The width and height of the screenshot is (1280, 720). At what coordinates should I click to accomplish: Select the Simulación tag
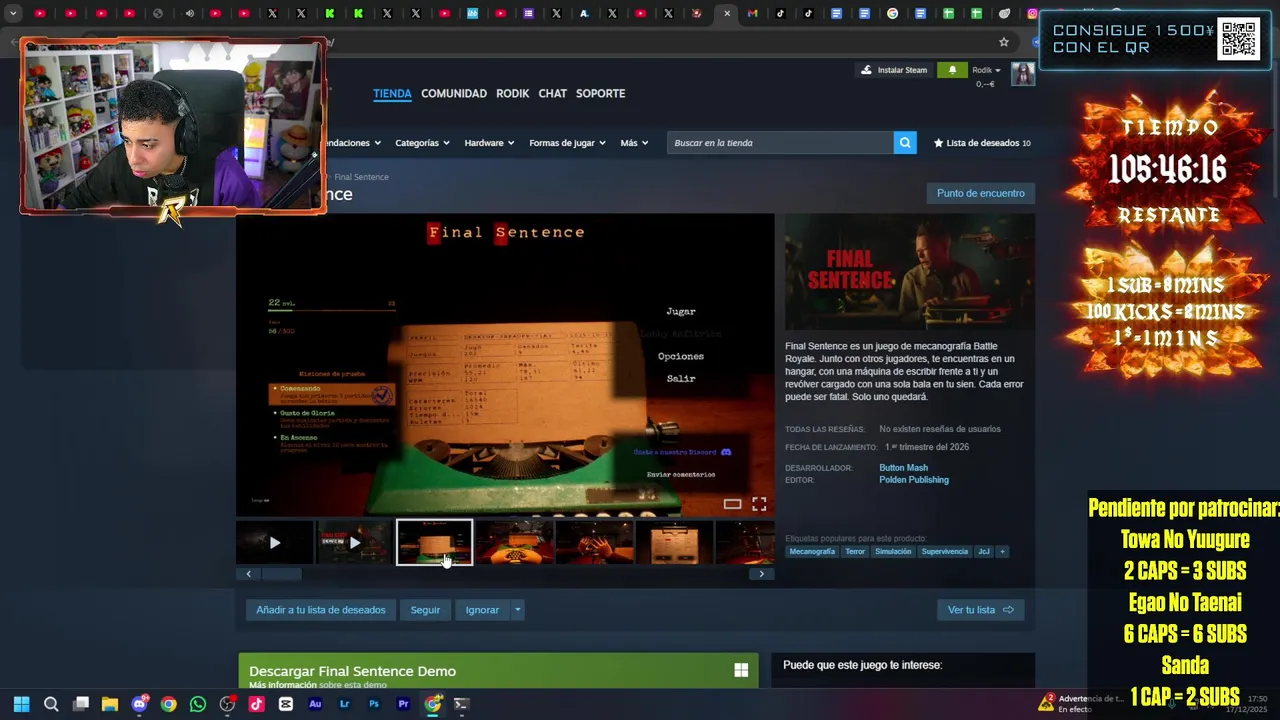893,551
